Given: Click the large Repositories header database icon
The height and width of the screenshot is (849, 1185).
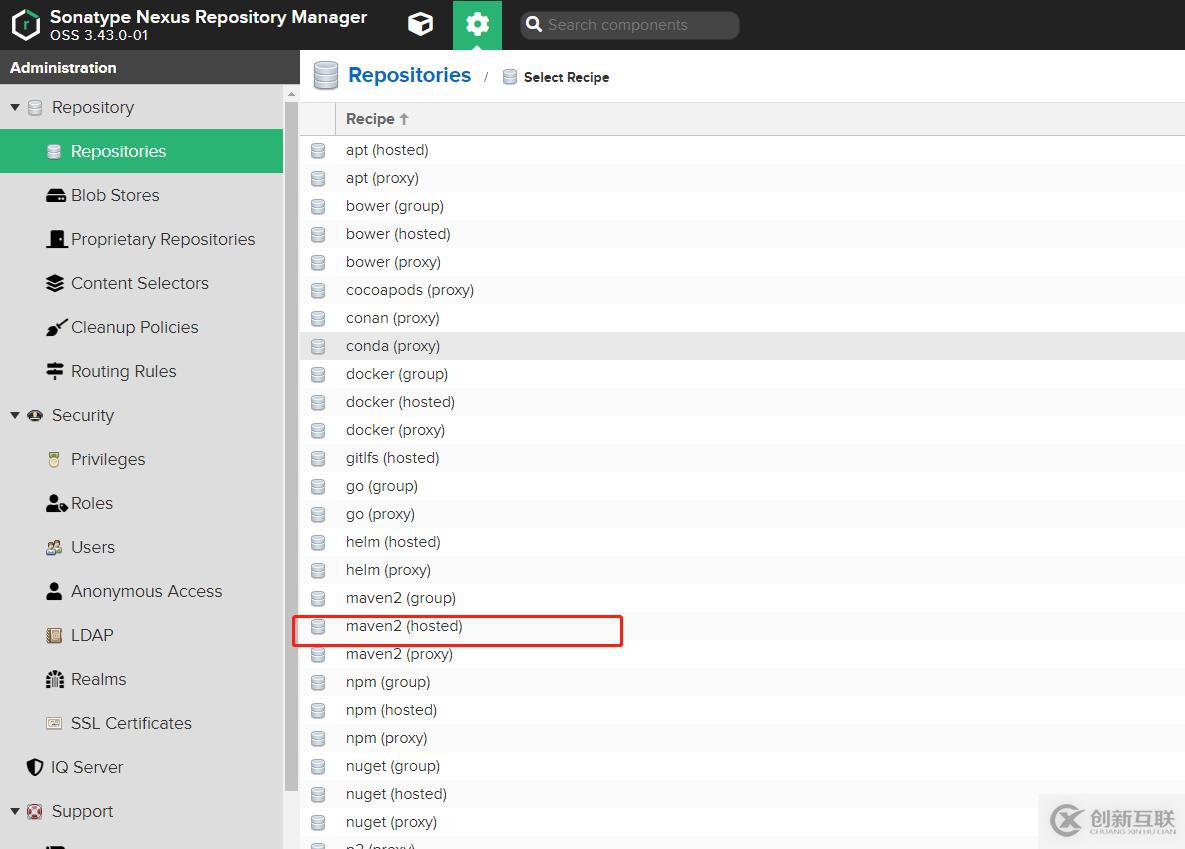Looking at the screenshot, I should tap(326, 76).
